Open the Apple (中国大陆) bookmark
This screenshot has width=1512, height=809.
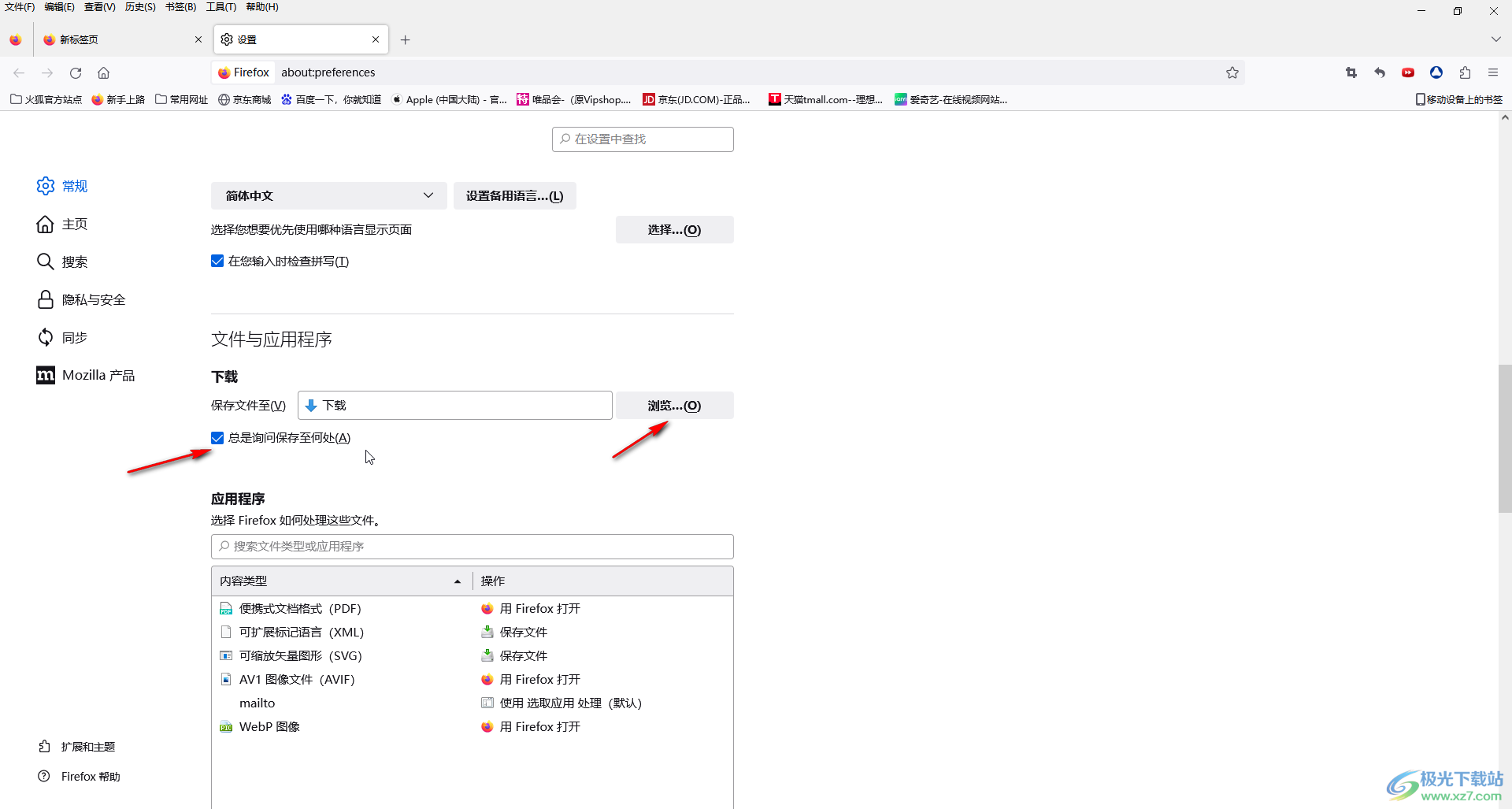(450, 99)
